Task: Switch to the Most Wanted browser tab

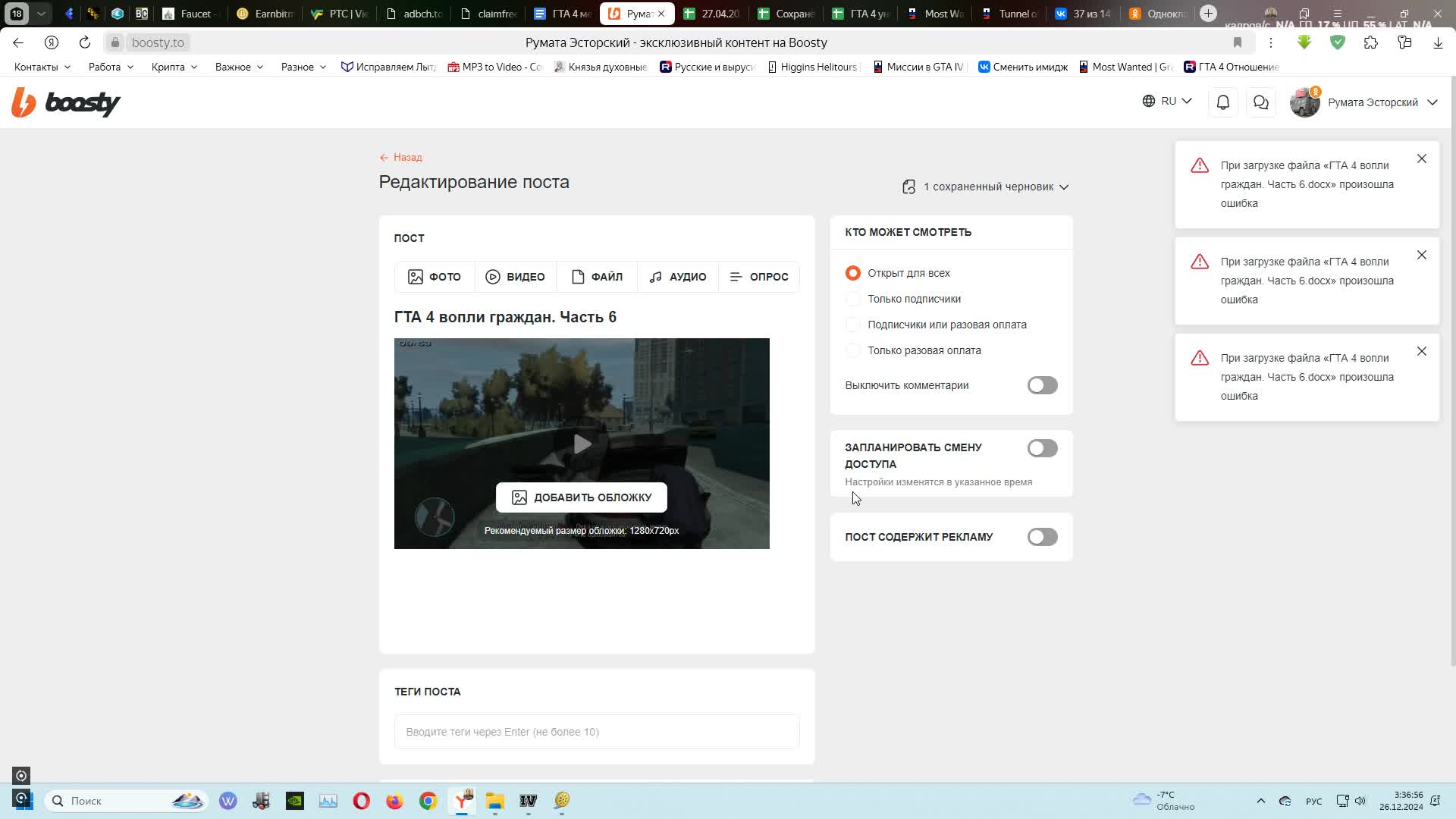Action: [935, 14]
